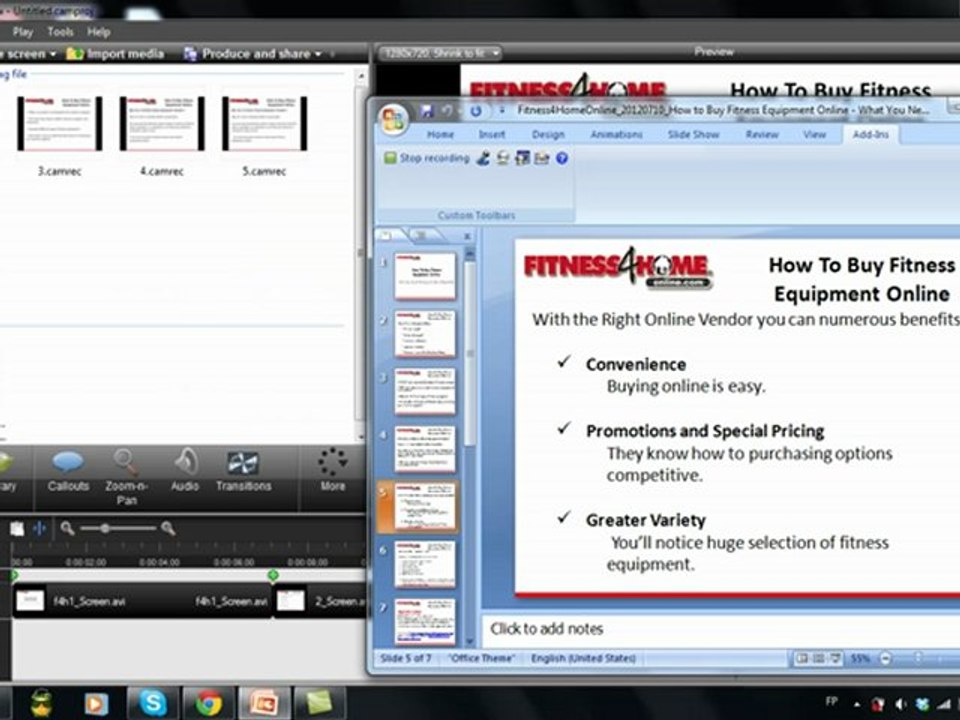Viewport: 960px width, 720px height.
Task: Select slide 1 thumbnail in PowerPoint
Action: click(x=425, y=276)
